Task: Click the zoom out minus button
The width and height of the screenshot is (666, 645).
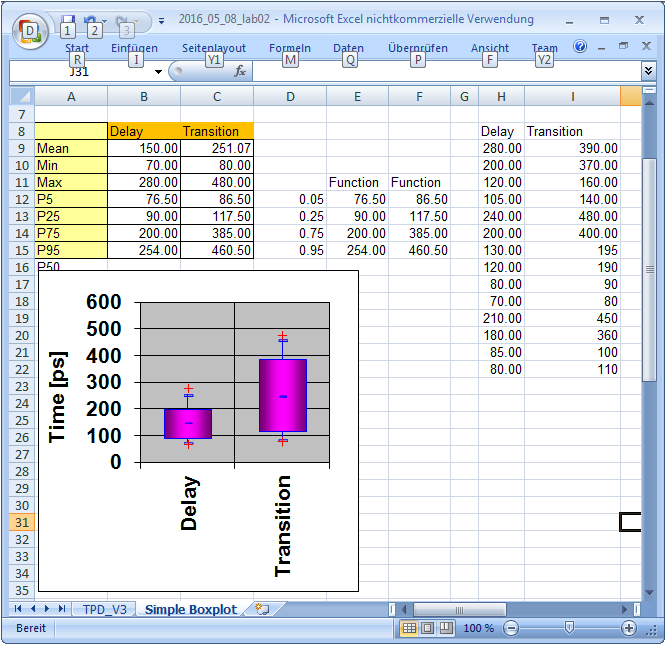Action: click(x=511, y=628)
